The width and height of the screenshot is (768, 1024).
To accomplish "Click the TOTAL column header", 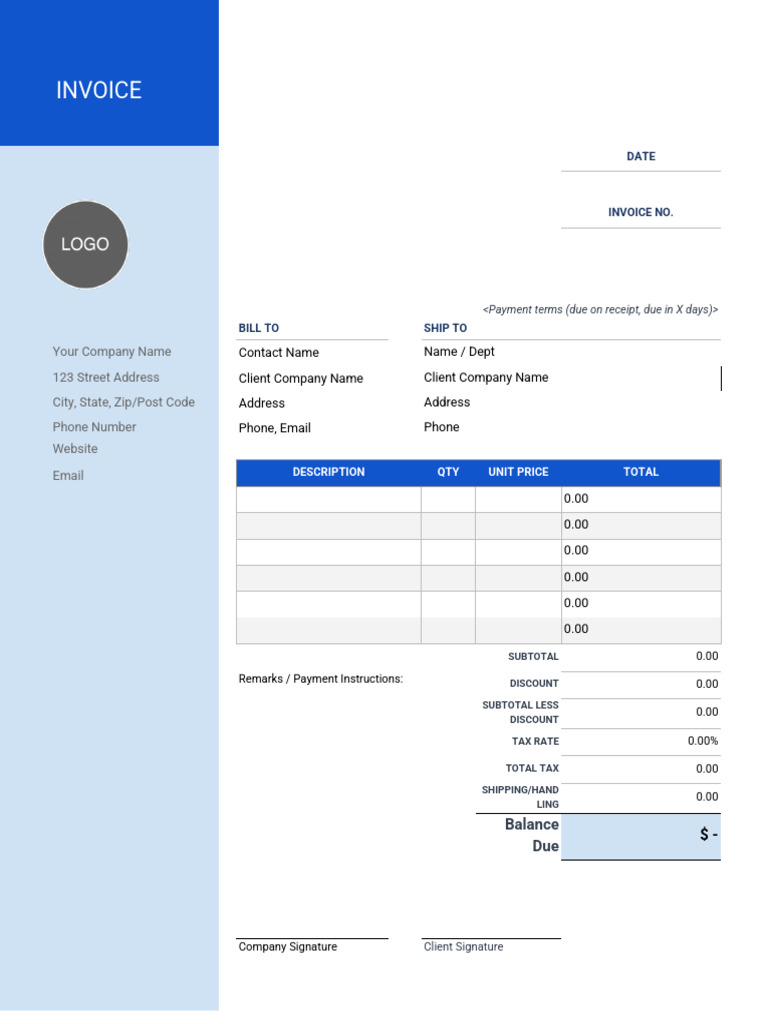I will pos(641,472).
